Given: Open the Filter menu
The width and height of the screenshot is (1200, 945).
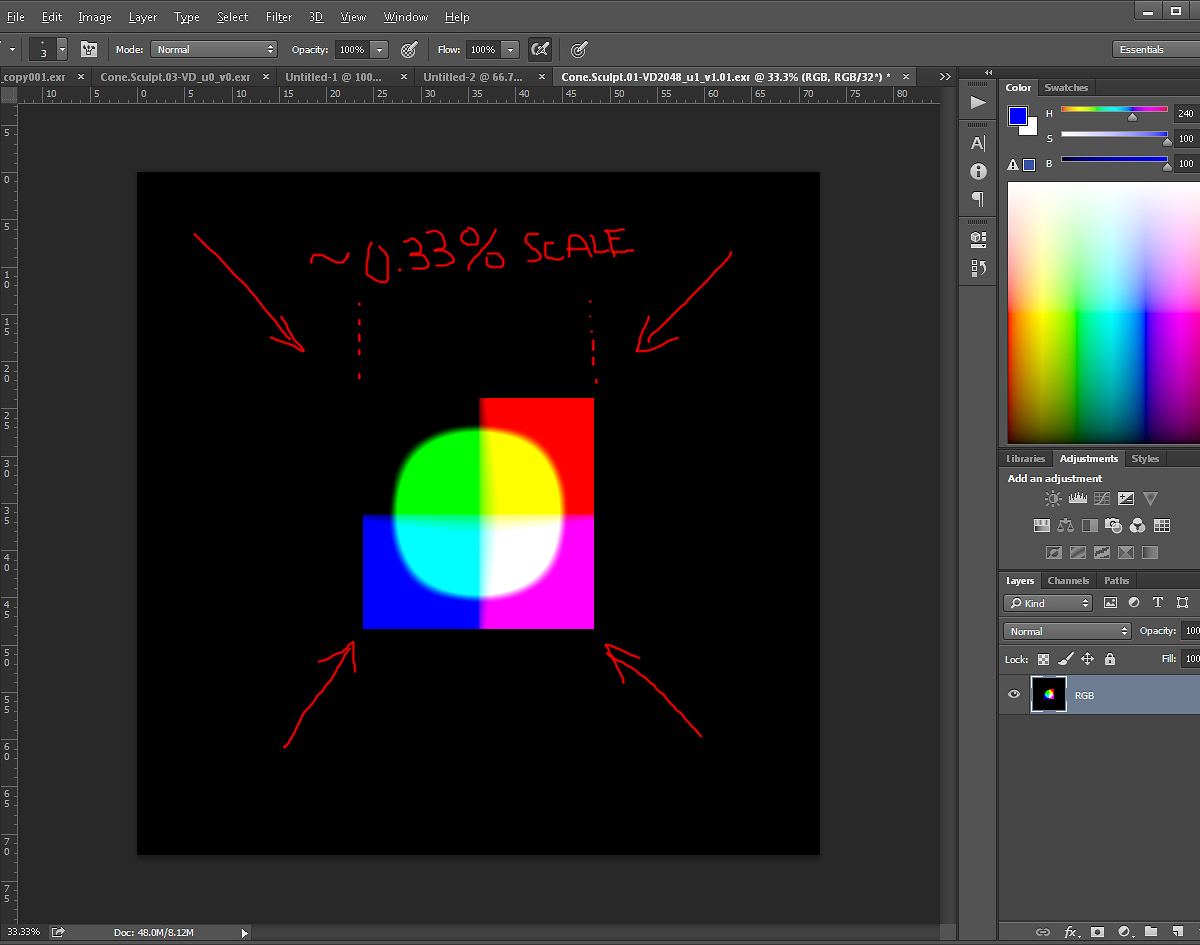Looking at the screenshot, I should (278, 16).
